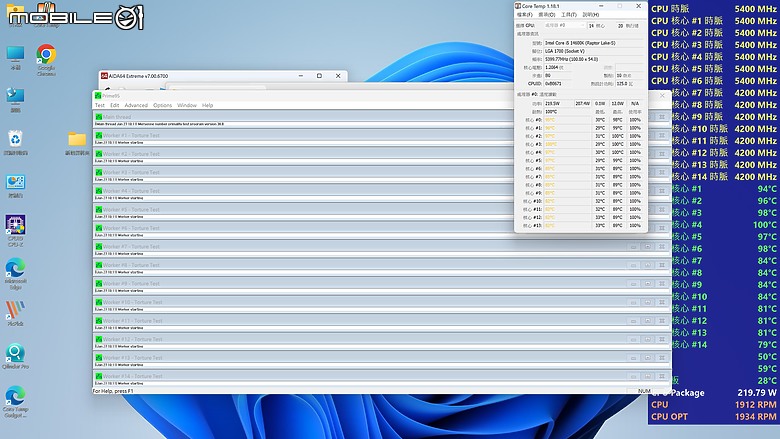Expand the CPU selection dropdown in Core Temp
780x439 pixels.
(x=565, y=25)
